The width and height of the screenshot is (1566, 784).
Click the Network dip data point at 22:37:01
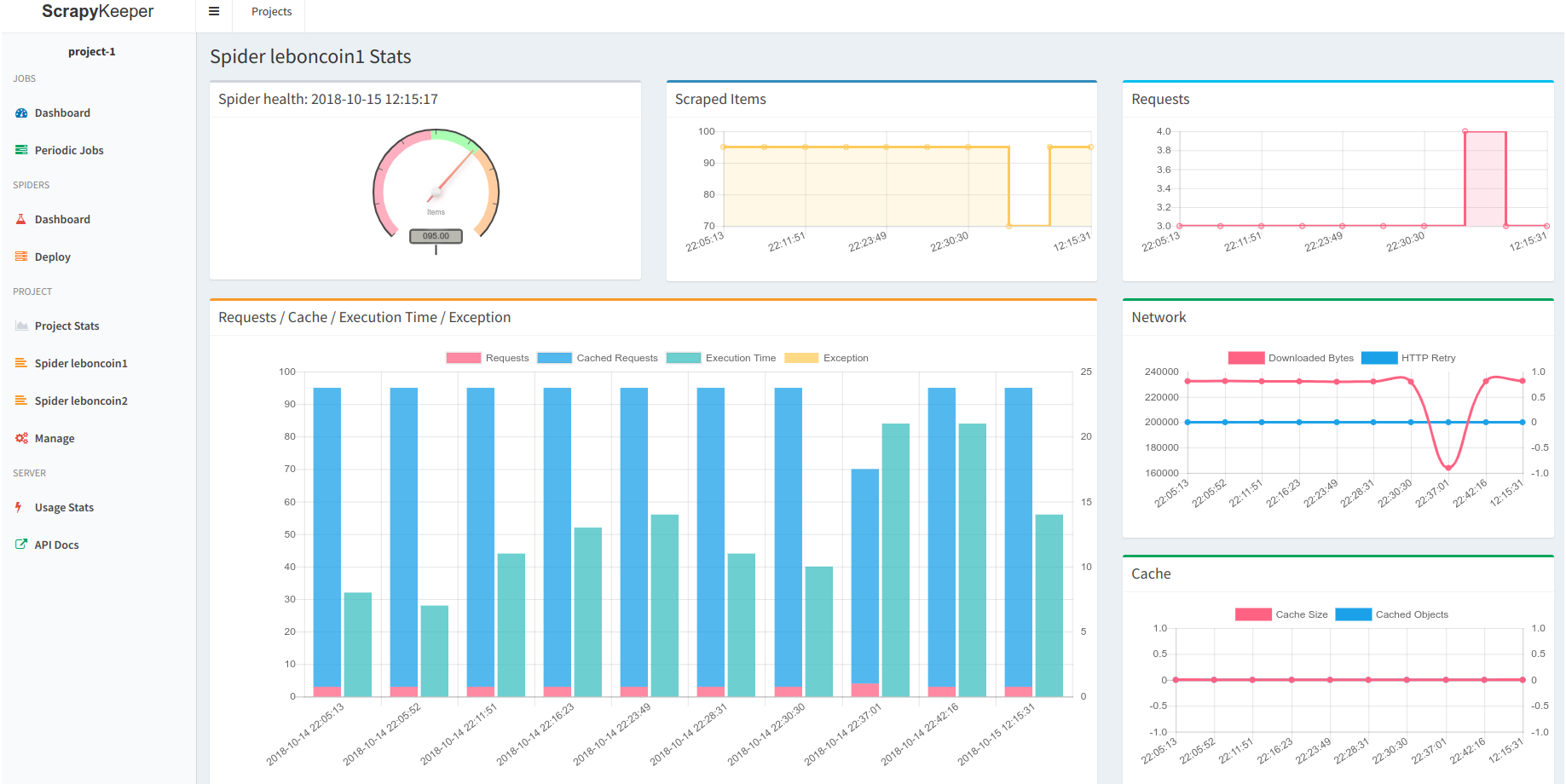tap(1448, 467)
